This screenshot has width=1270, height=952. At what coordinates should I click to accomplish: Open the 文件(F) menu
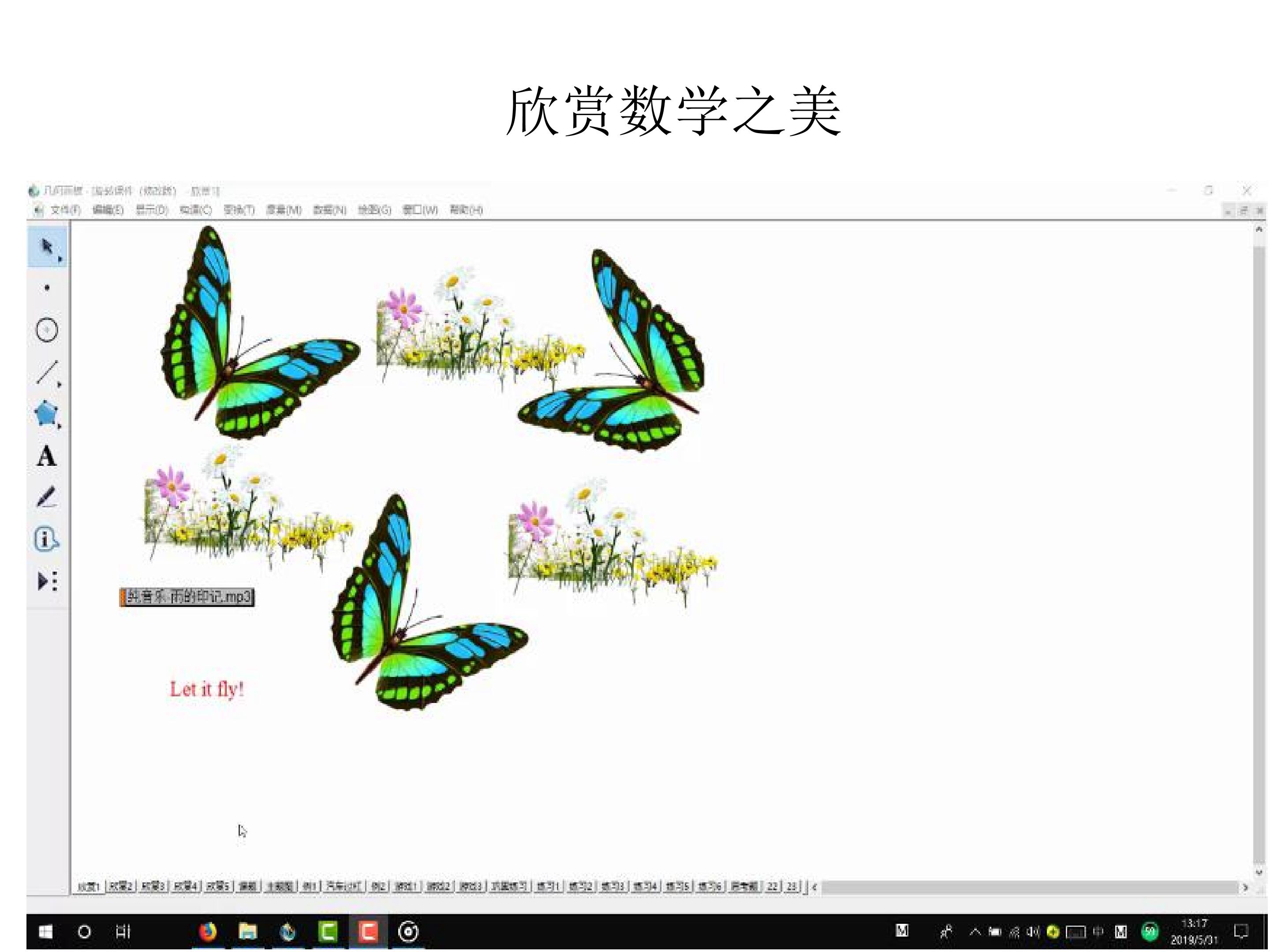click(65, 210)
